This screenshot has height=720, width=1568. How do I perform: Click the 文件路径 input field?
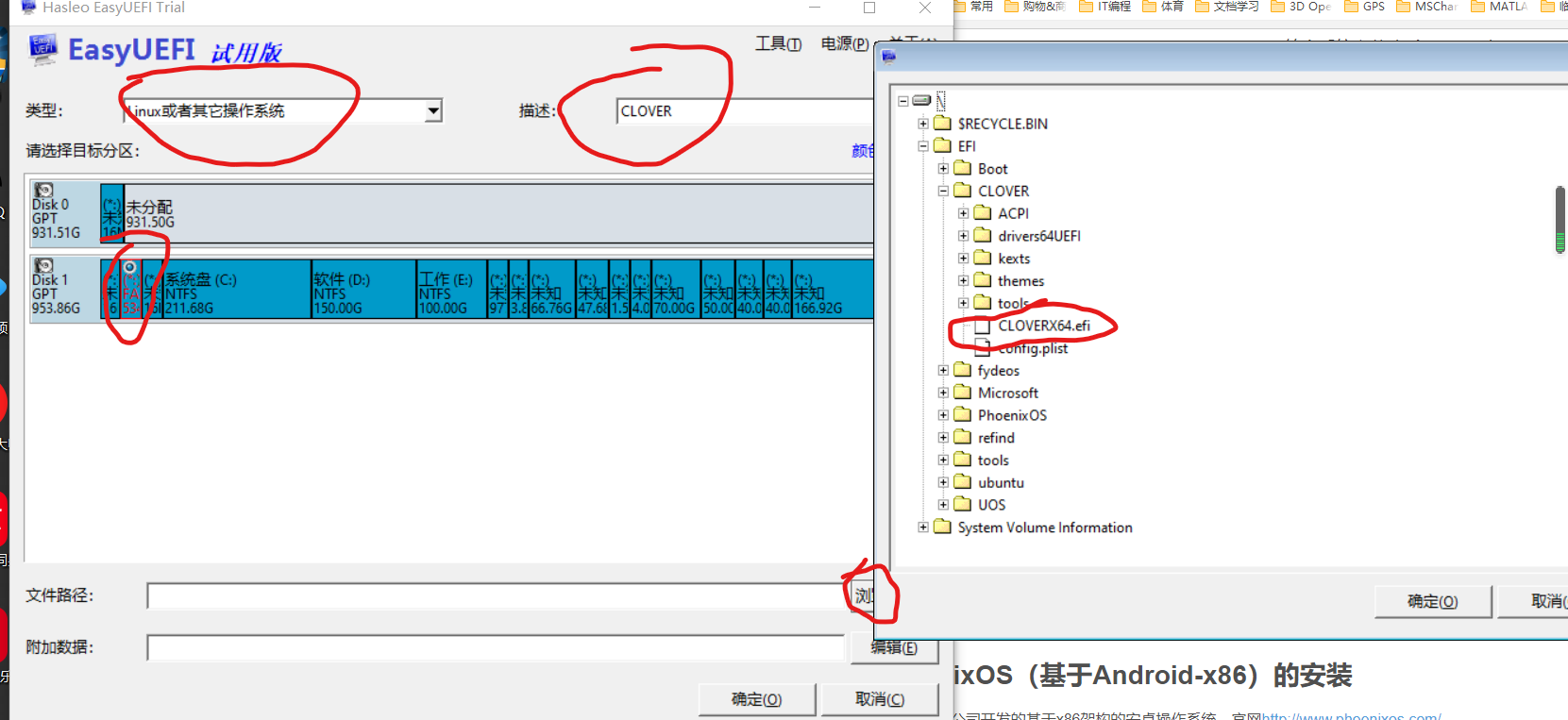tap(494, 596)
